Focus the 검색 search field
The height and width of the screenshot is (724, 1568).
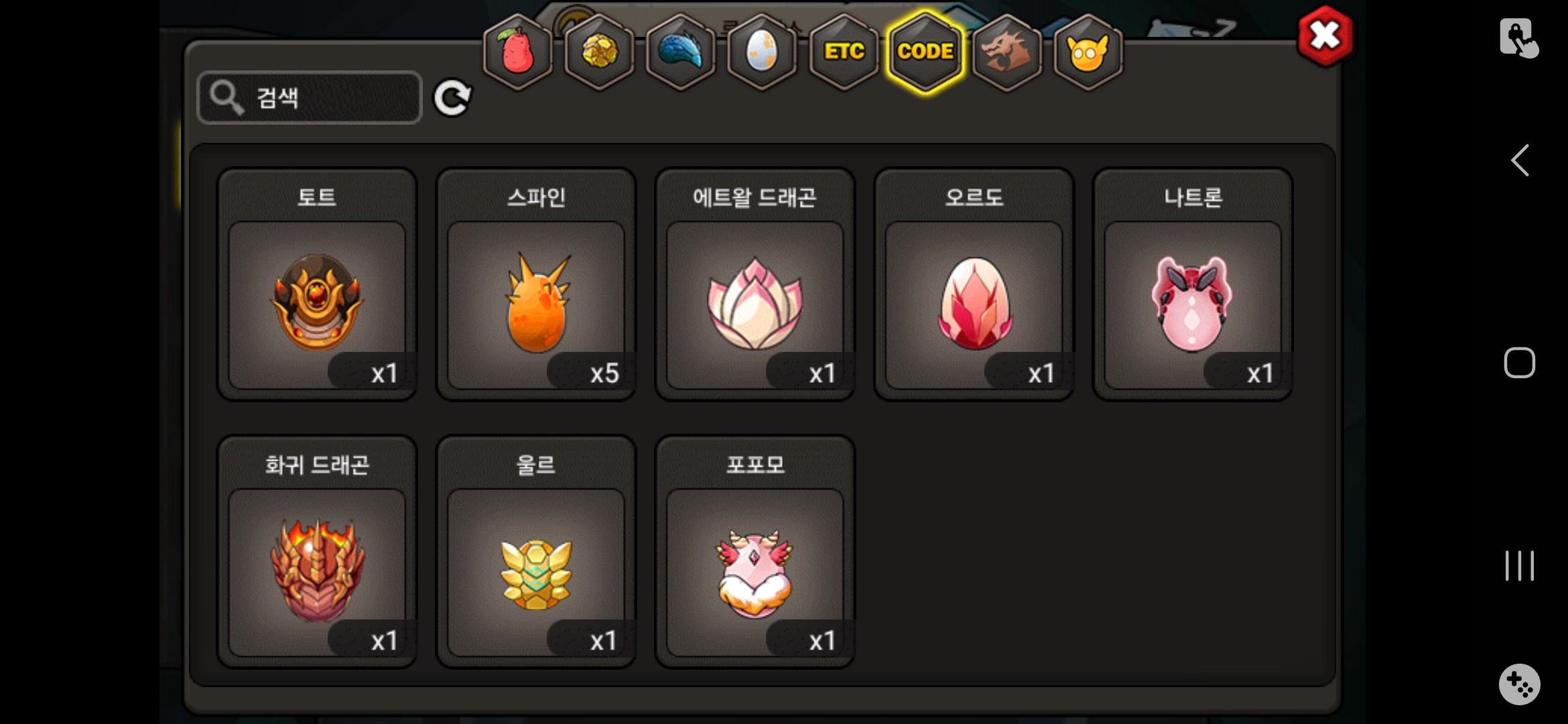pos(310,98)
